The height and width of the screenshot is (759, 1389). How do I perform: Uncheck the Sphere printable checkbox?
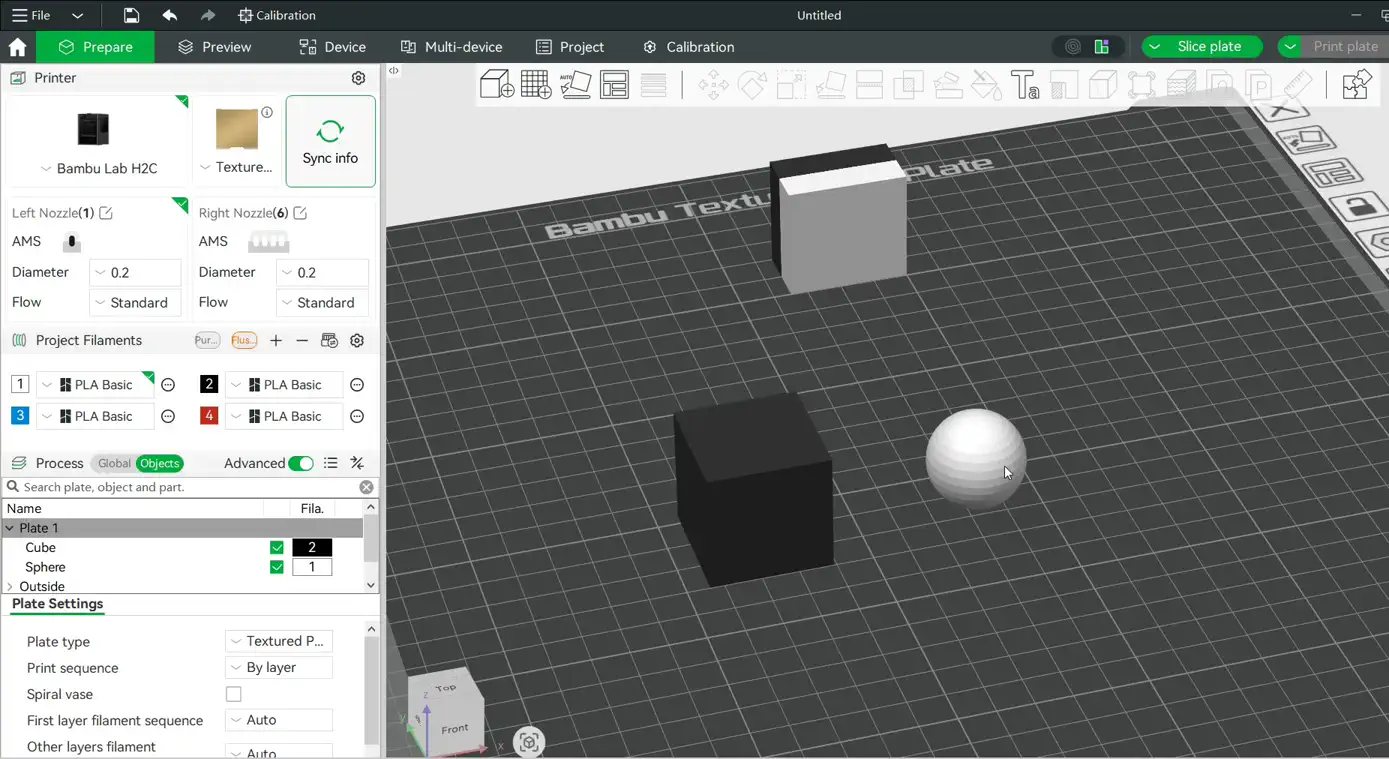pos(277,567)
